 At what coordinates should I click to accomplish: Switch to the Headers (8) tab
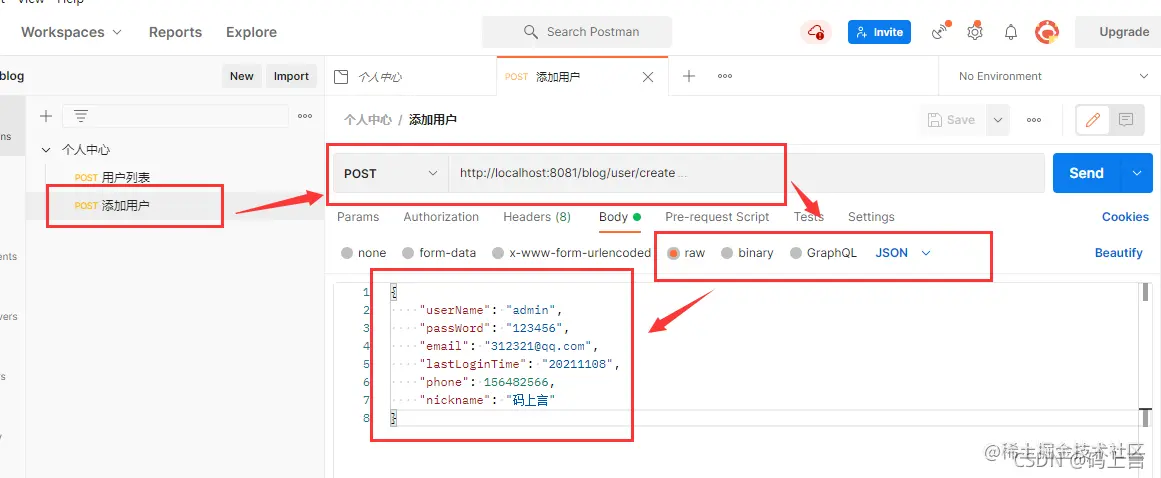click(537, 217)
